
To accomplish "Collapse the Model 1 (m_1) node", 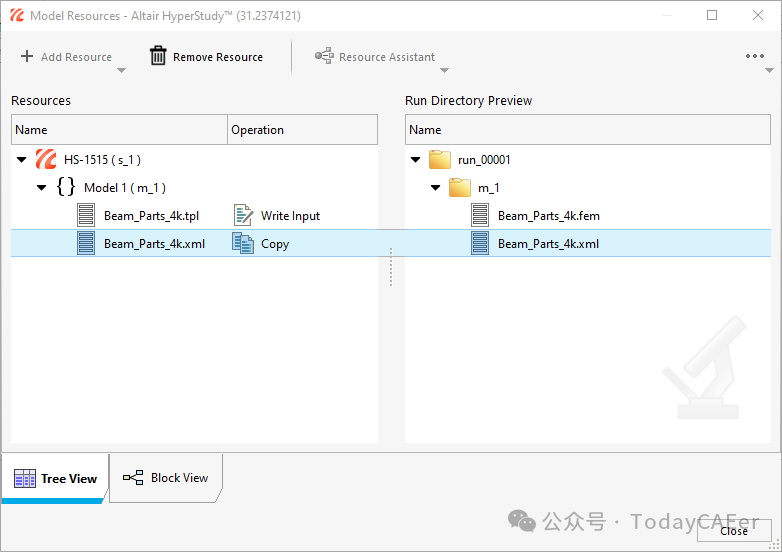I will 41,187.
